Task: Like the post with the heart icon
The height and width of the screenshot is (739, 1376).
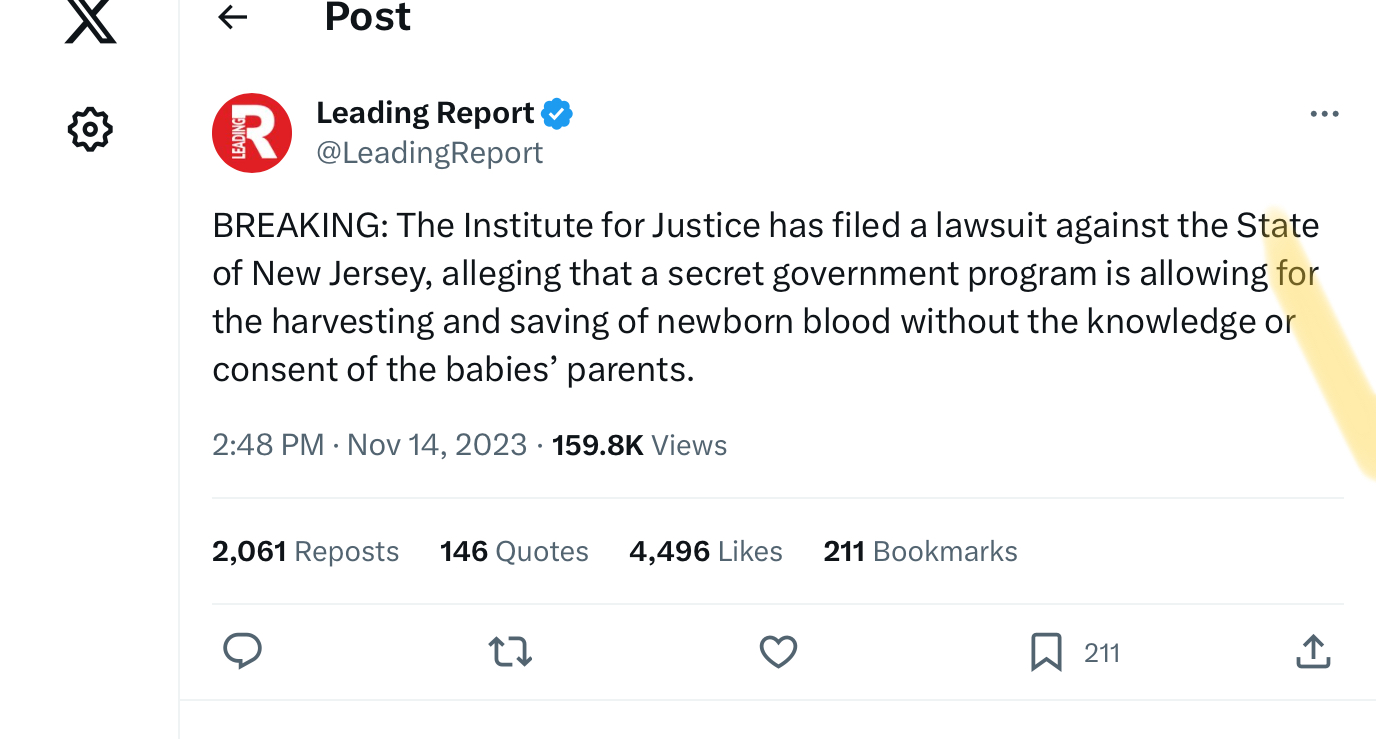Action: 778,652
